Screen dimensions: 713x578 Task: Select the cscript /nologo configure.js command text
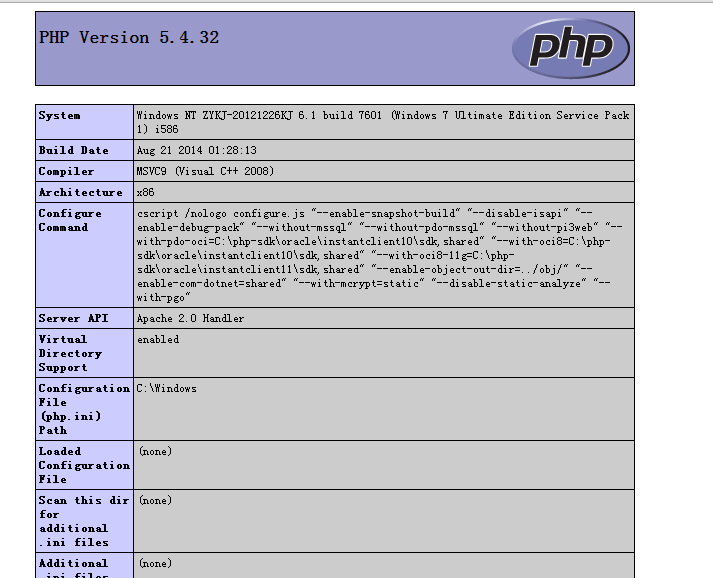pos(379,255)
